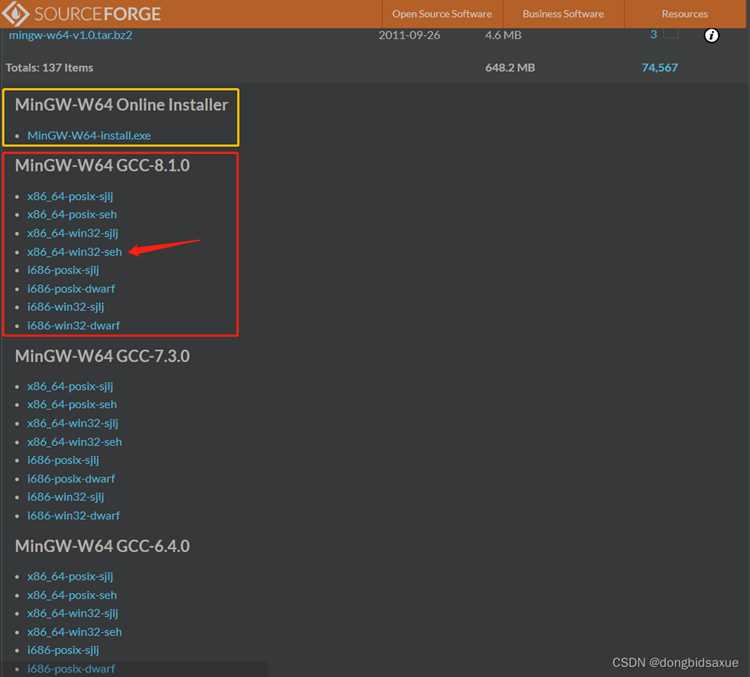This screenshot has width=750, height=677.
Task: Click the 'MinGW-W64 GCC-6.4.0' heading
Action: point(102,546)
